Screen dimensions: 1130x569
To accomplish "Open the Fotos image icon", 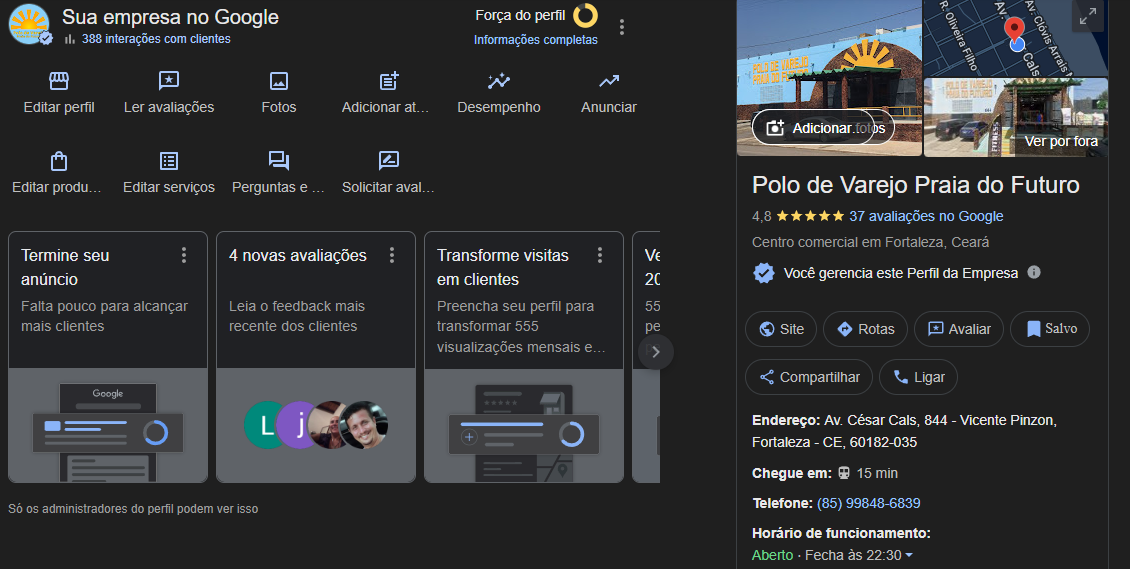I will pyautogui.click(x=279, y=82).
